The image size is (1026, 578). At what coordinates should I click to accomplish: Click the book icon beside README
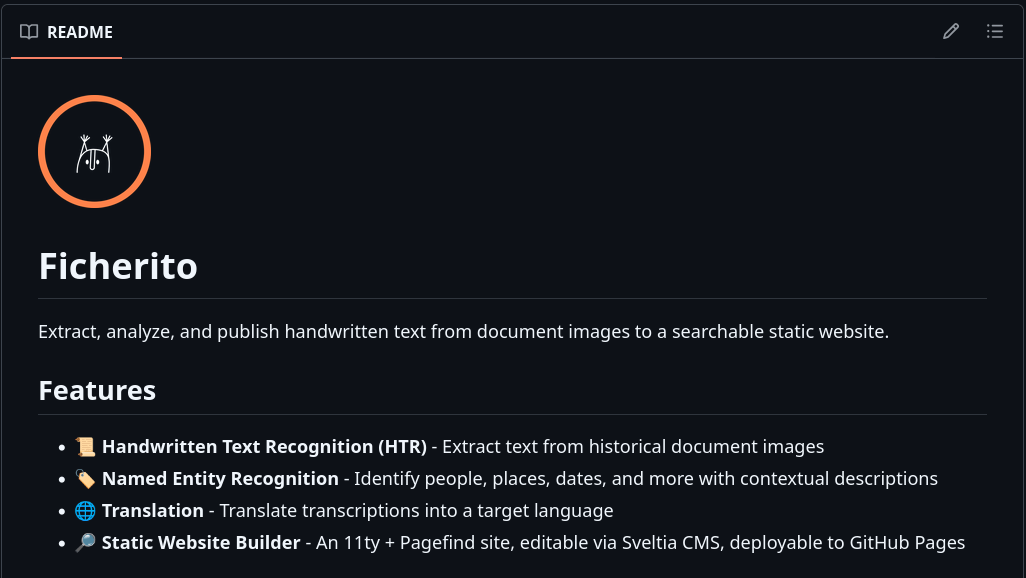(29, 31)
